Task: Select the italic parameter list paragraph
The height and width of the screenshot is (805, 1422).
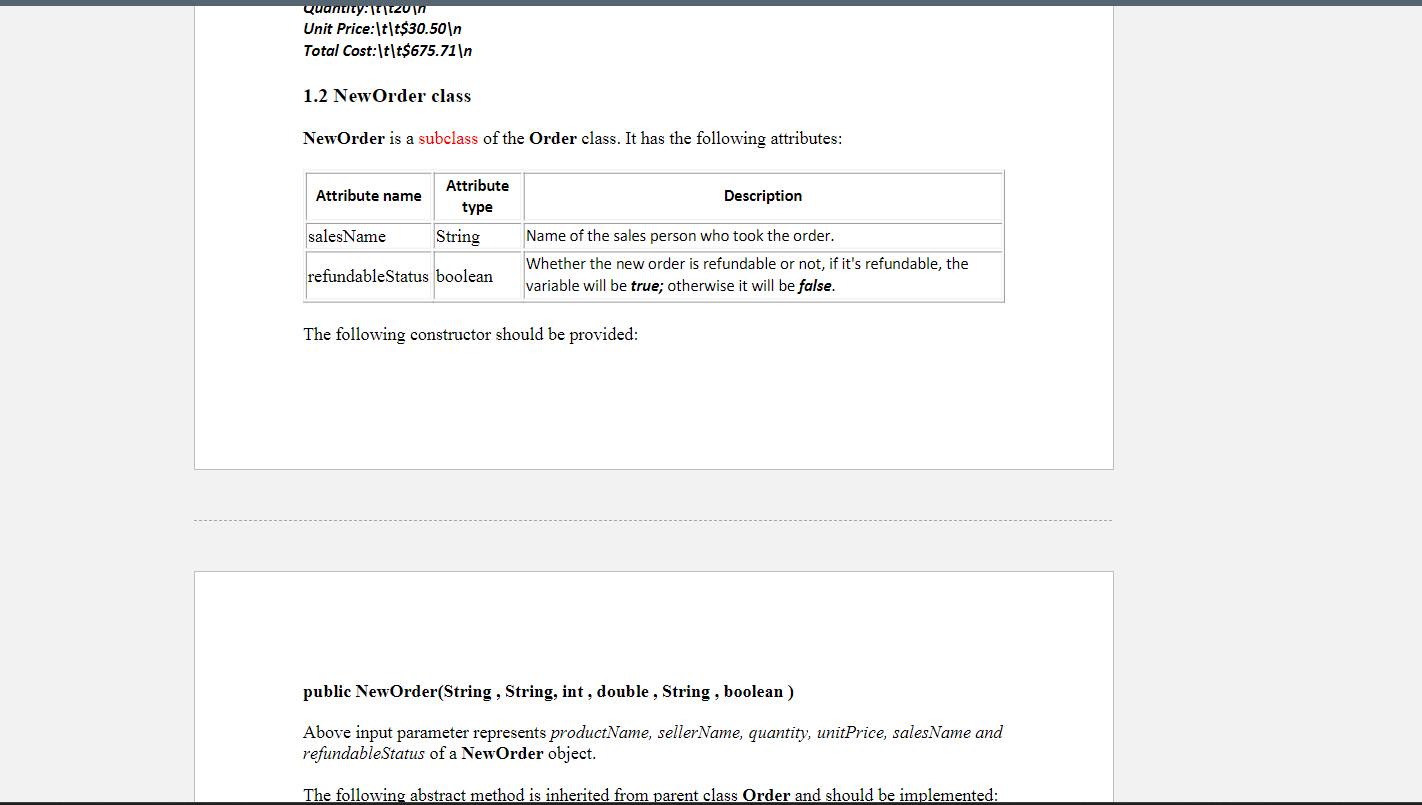Action: (652, 742)
